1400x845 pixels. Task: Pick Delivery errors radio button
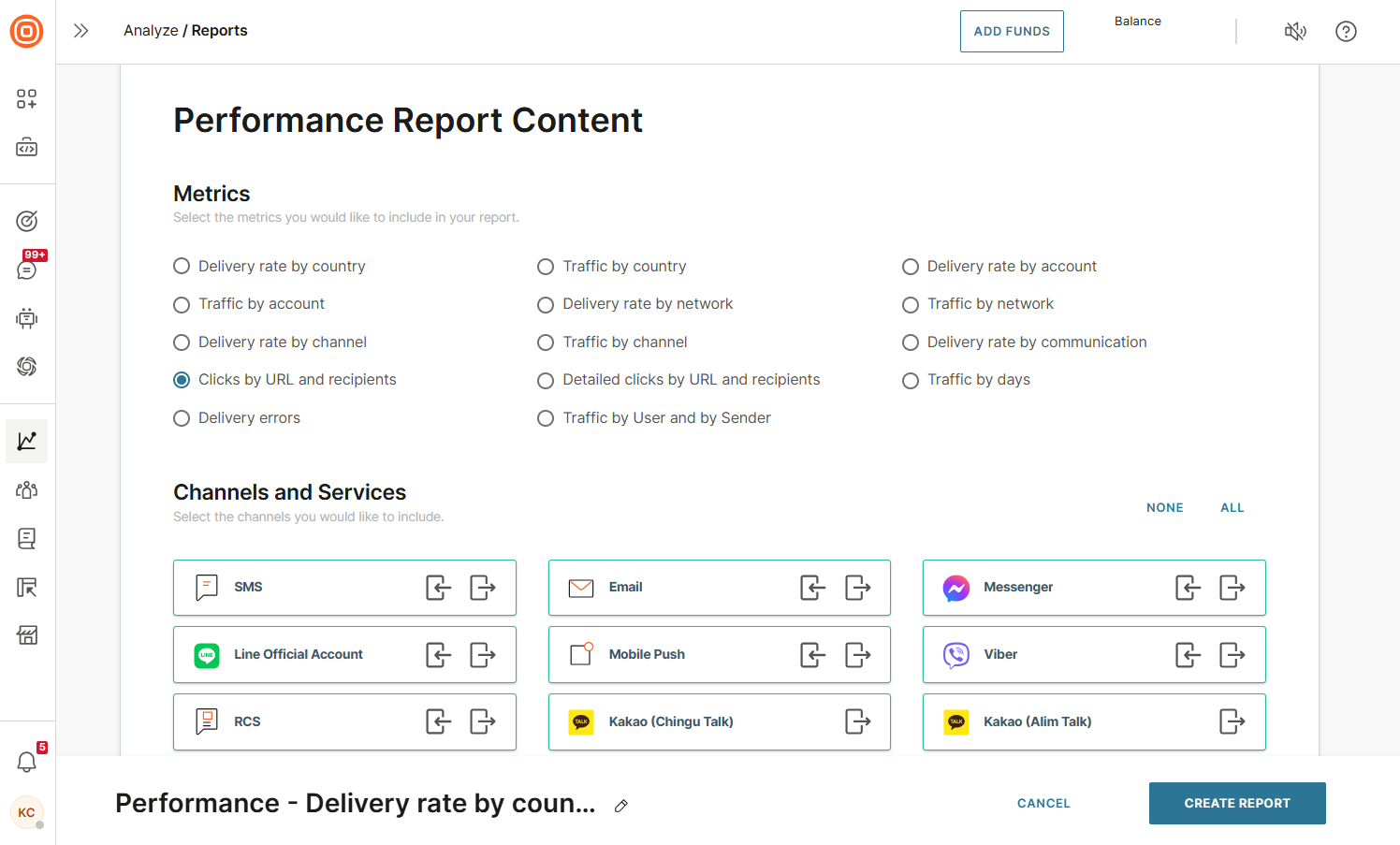click(x=182, y=418)
